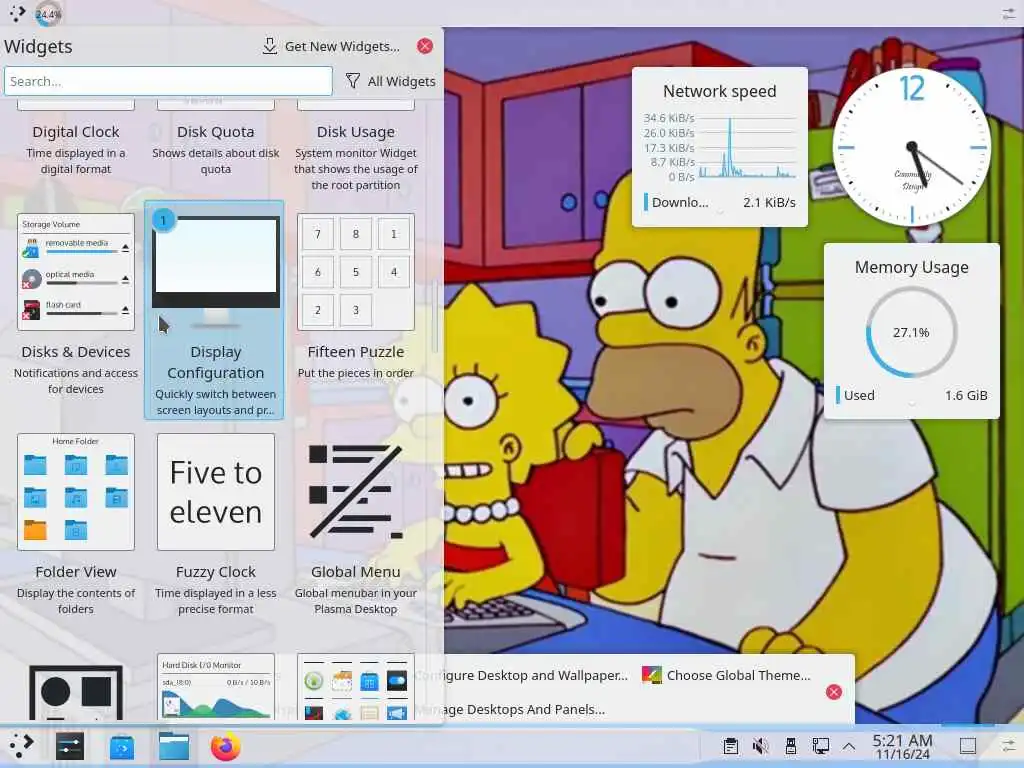
Task: Open the network connection tray icon
Action: pos(820,746)
